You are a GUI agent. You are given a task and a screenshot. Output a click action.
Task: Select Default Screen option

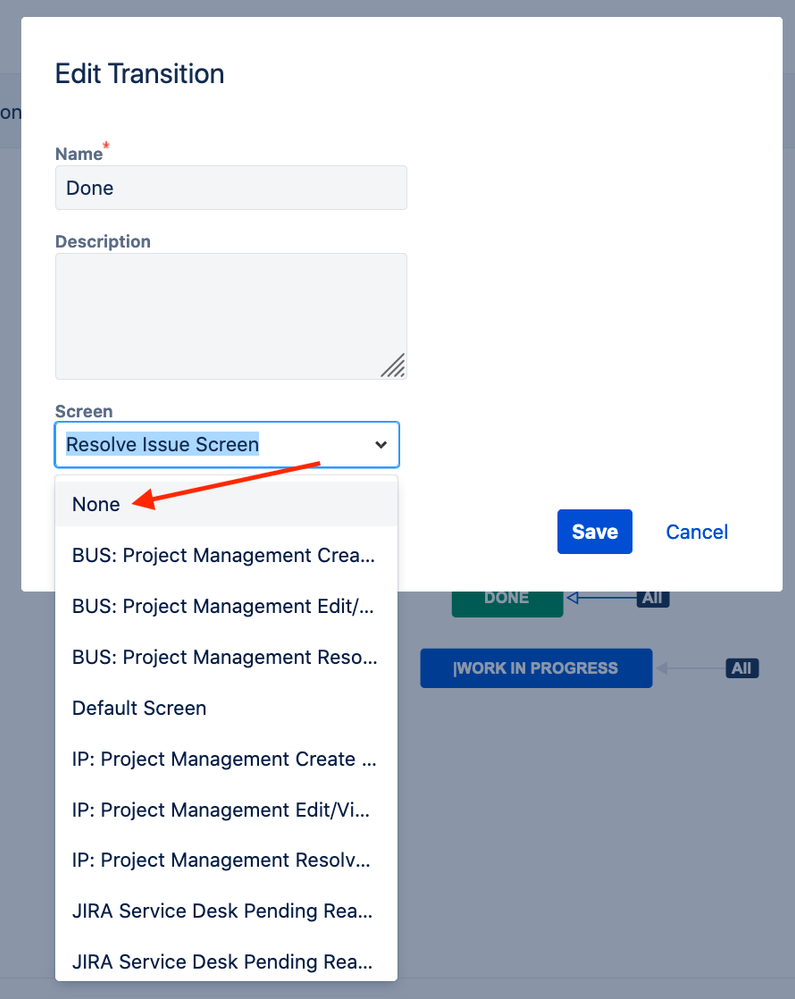226,708
